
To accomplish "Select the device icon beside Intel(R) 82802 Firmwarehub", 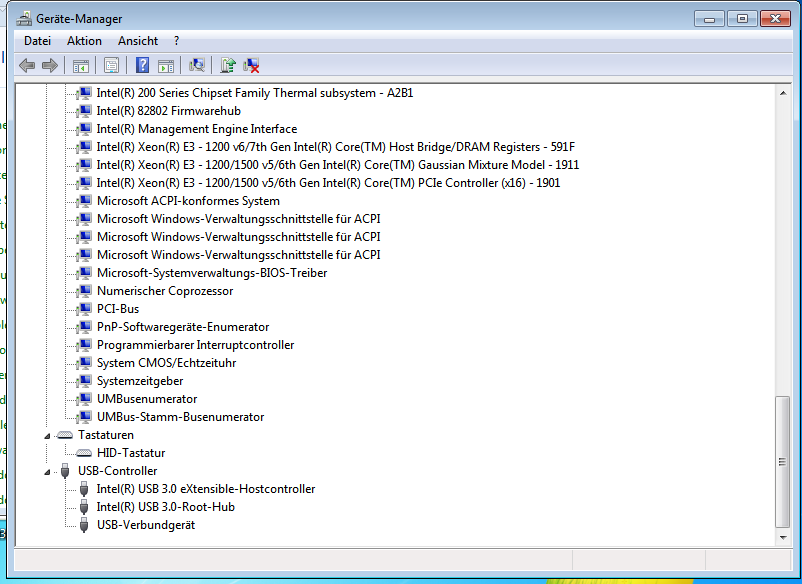I will (84, 111).
